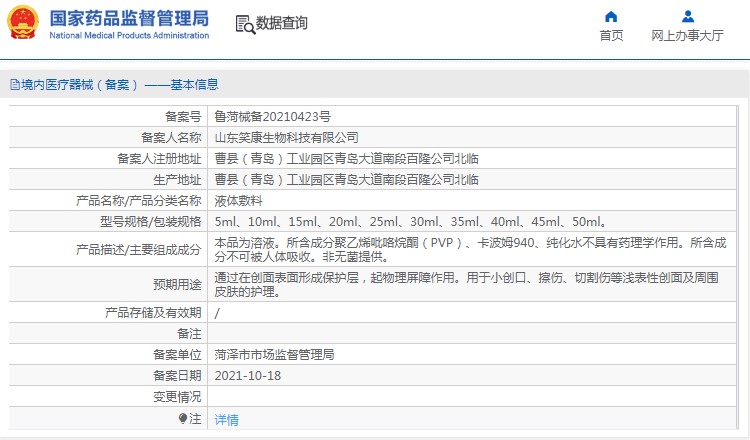The width and height of the screenshot is (750, 440).
Task: Click the 备案日期 label
Action: 177,375
